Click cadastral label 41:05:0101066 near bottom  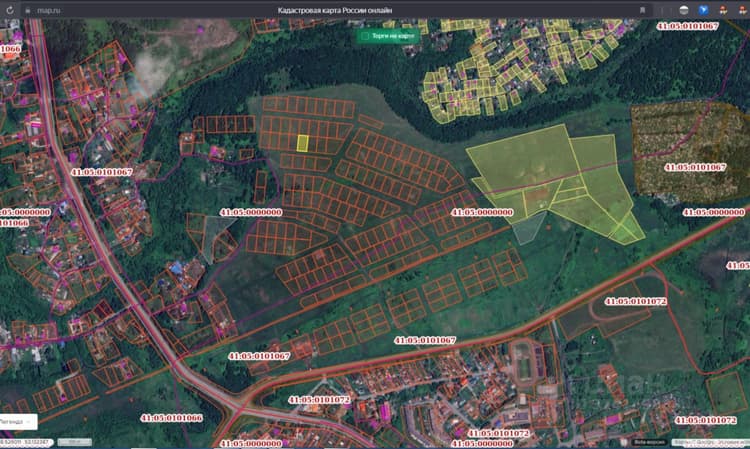click(x=171, y=418)
